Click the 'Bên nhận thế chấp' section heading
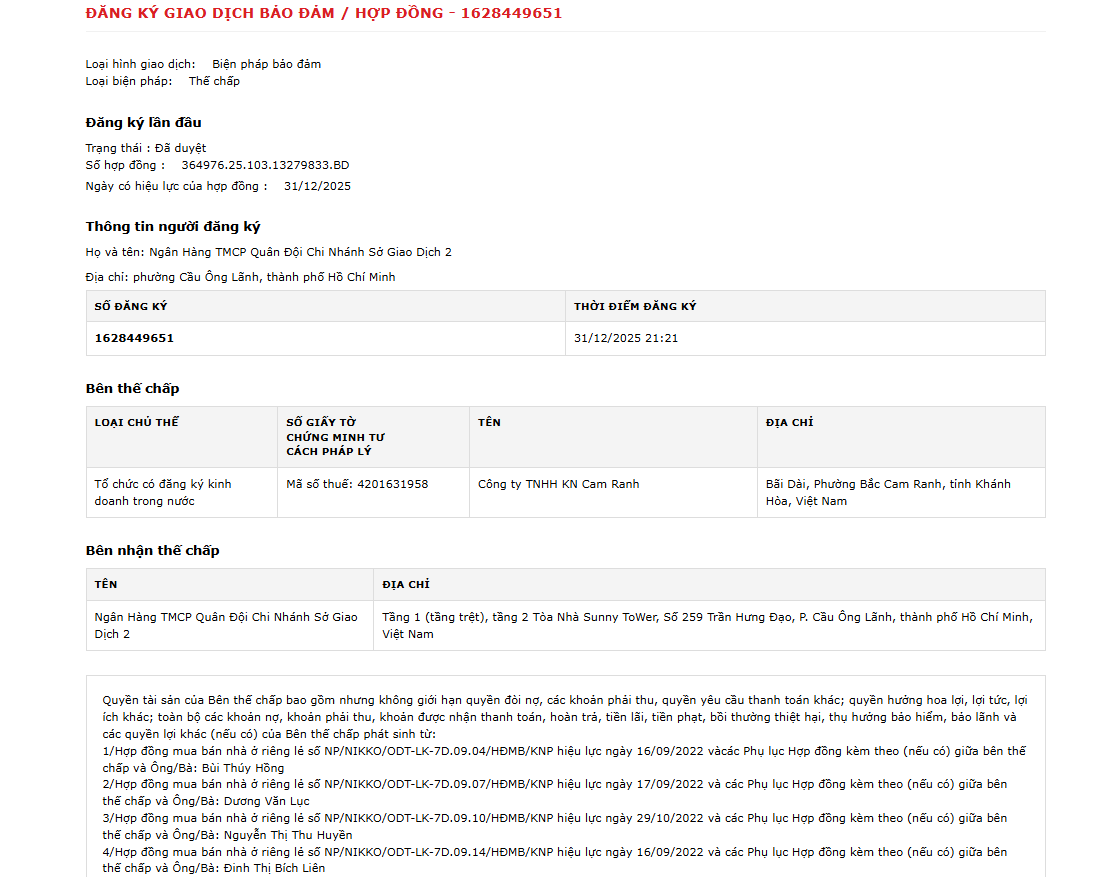The image size is (1101, 877). pyautogui.click(x=152, y=550)
